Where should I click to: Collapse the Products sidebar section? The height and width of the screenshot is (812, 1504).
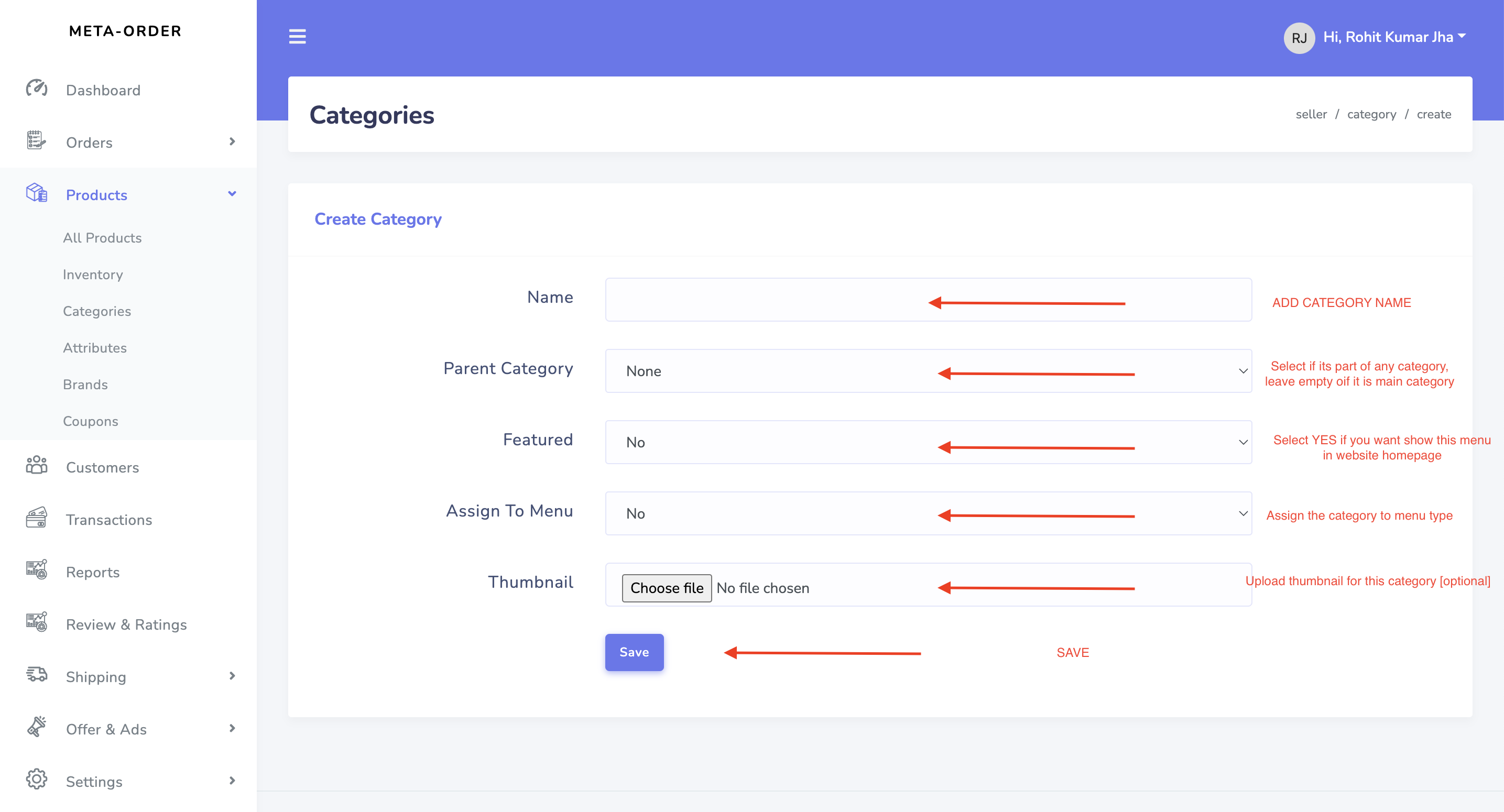[x=232, y=194]
